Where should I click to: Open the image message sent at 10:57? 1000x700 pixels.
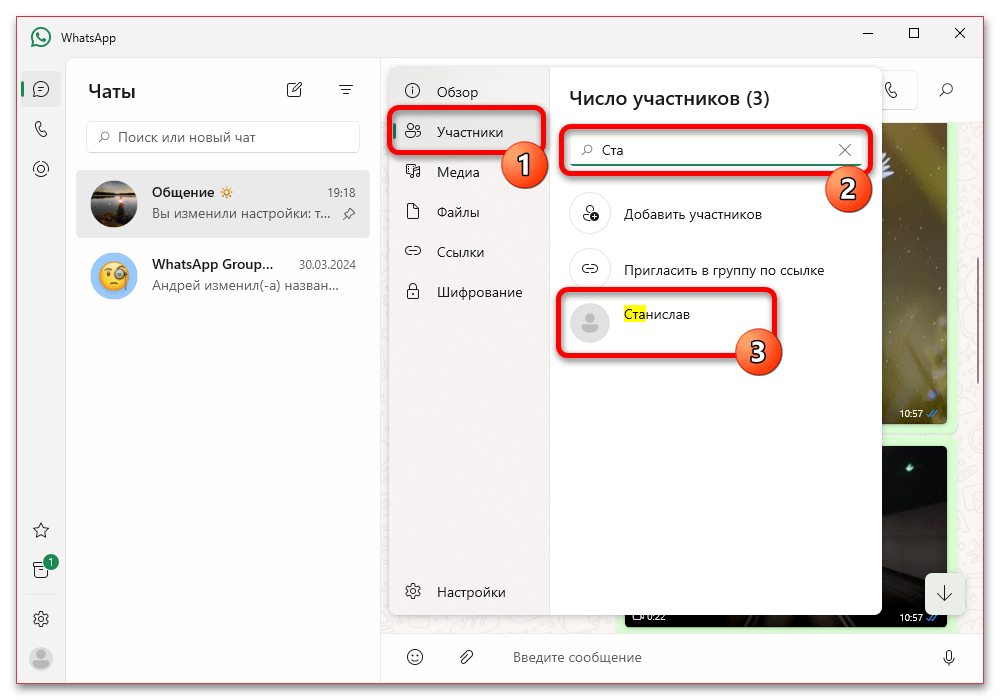pos(914,273)
